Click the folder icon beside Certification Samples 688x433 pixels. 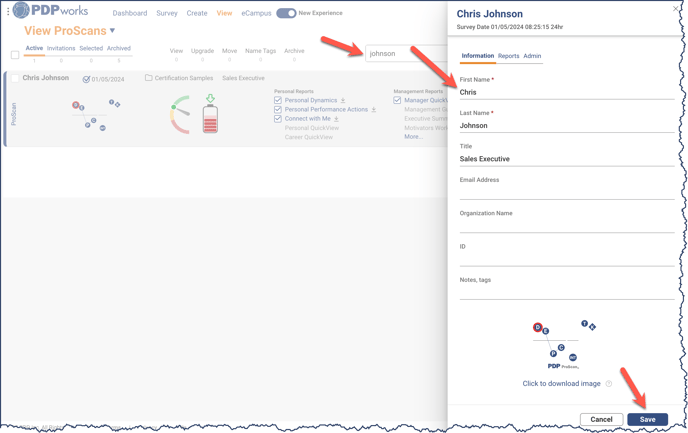point(149,78)
